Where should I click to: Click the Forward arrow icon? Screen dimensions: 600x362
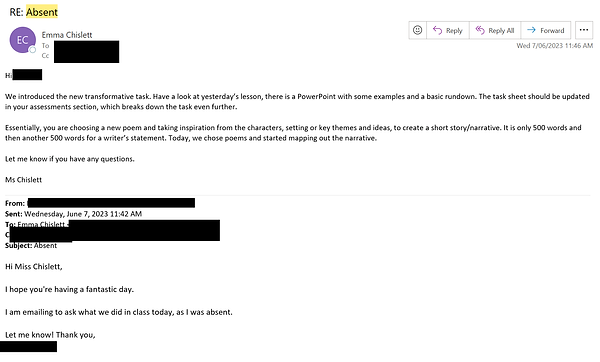click(531, 30)
